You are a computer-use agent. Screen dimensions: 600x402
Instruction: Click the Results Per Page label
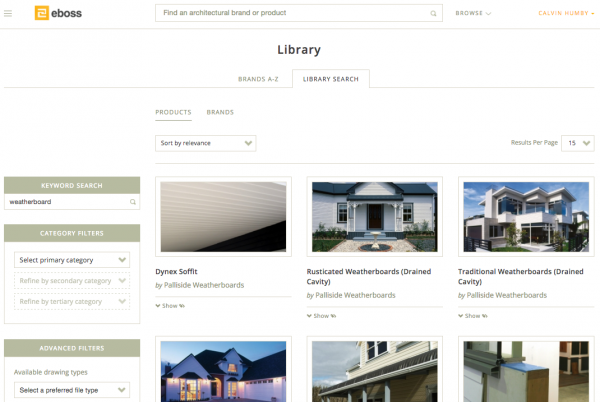534,143
